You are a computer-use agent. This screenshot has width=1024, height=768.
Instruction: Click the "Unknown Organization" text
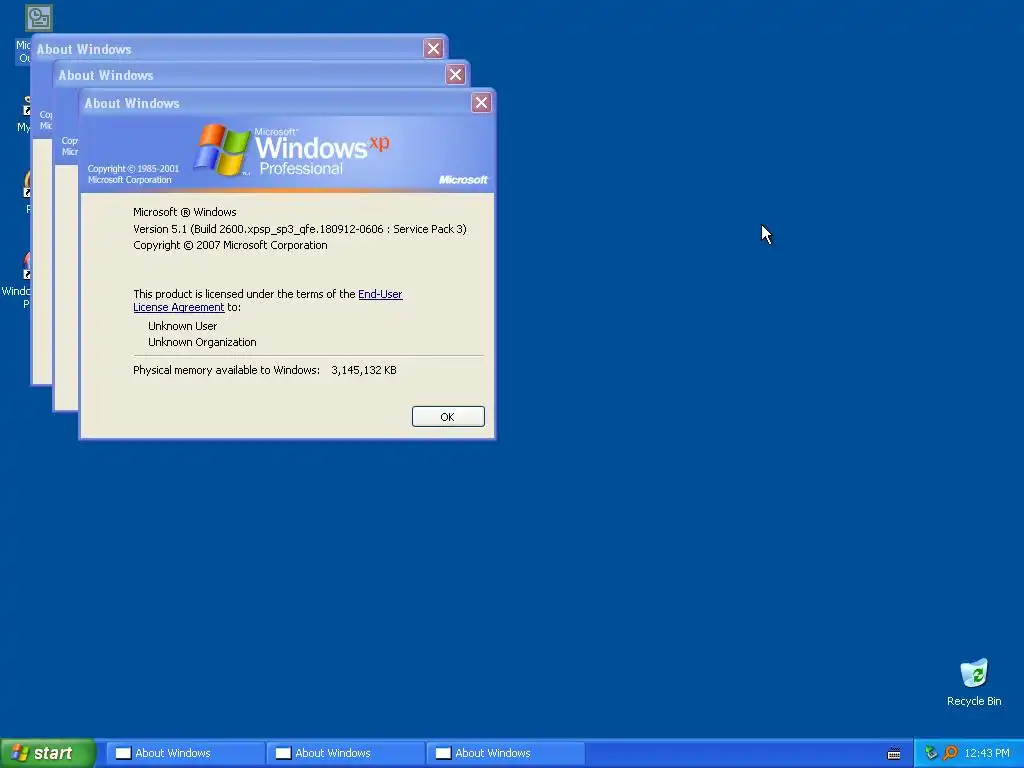(x=202, y=342)
